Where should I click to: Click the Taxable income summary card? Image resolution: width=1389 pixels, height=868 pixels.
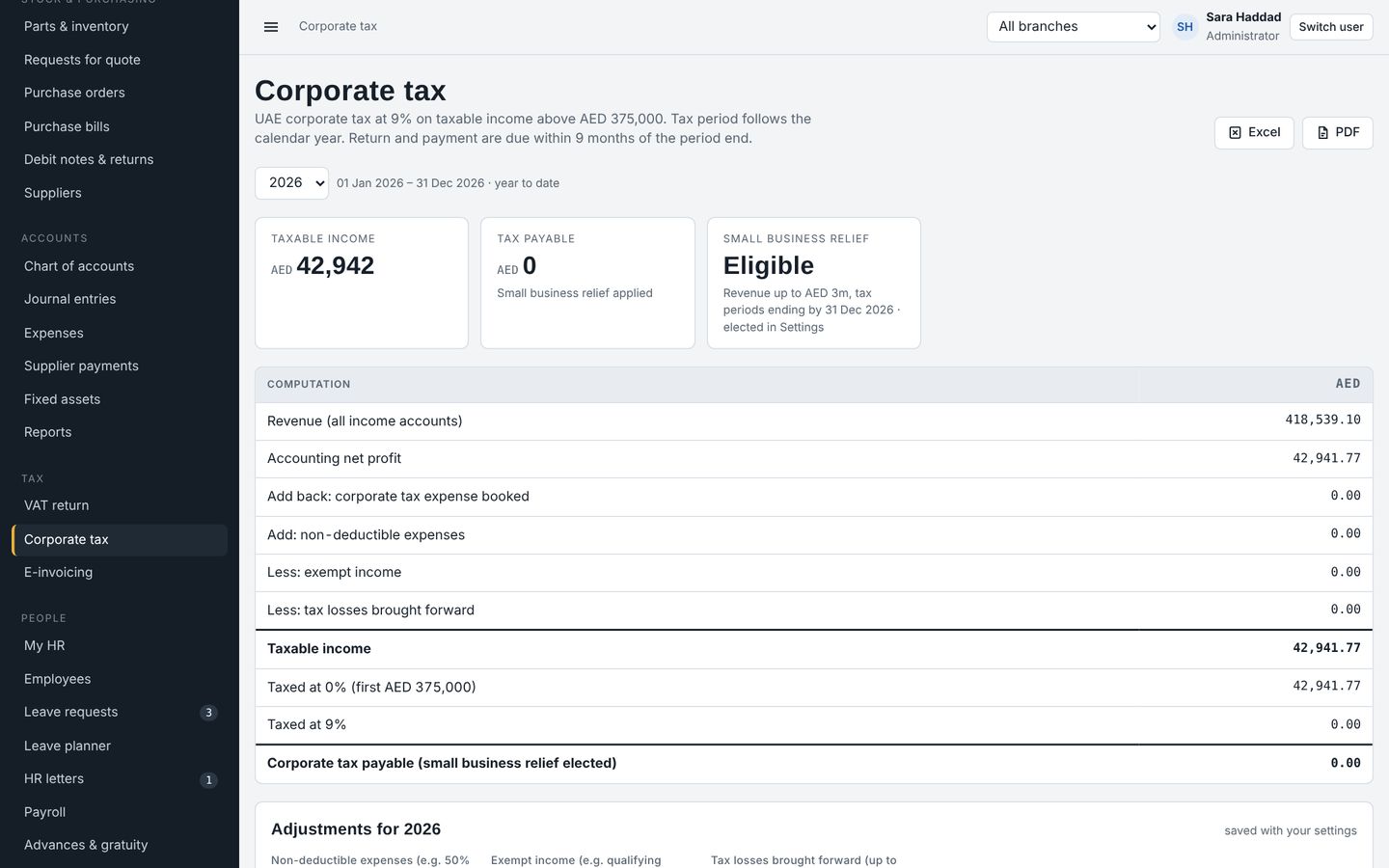click(362, 283)
